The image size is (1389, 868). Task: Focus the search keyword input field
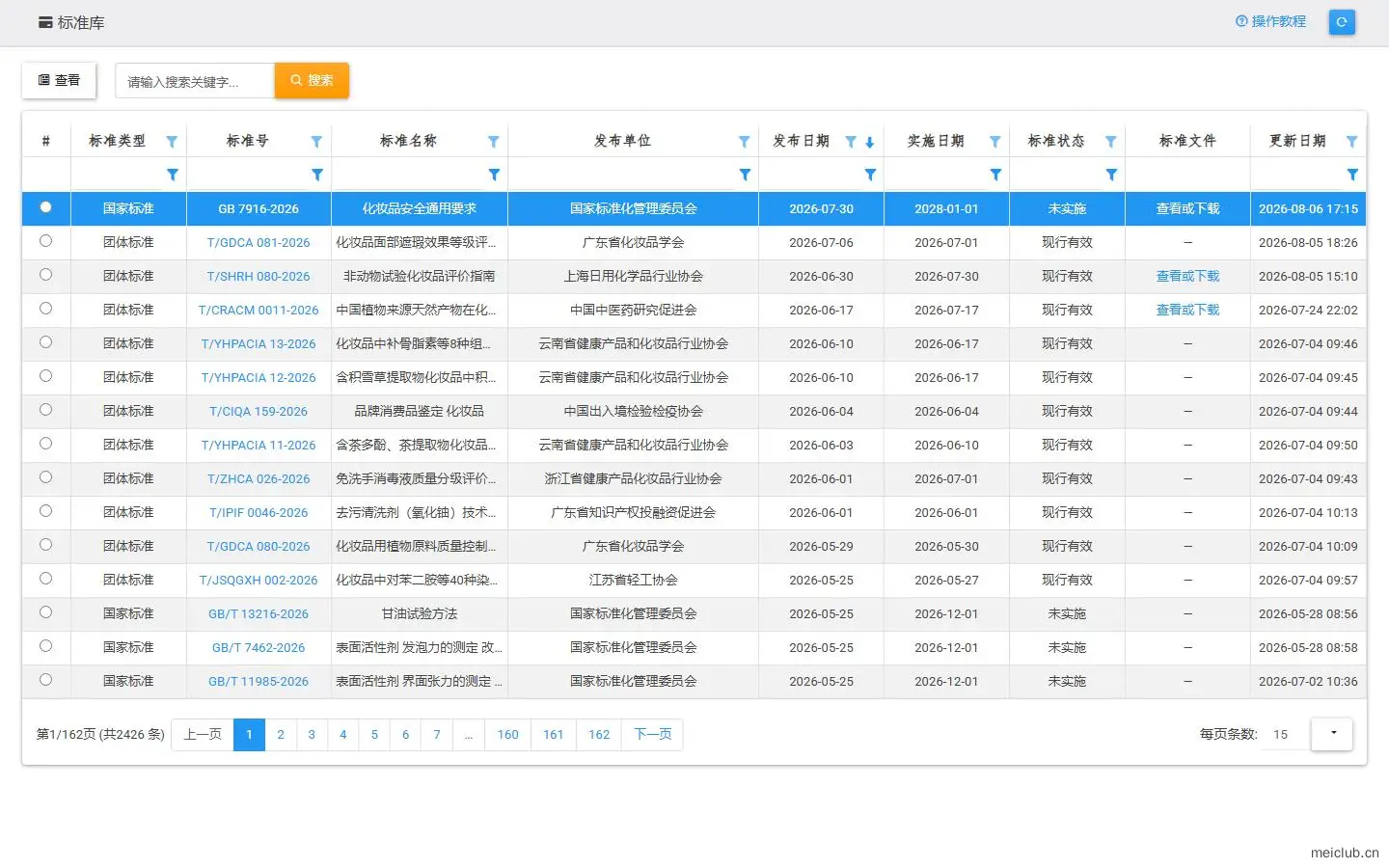click(x=195, y=81)
